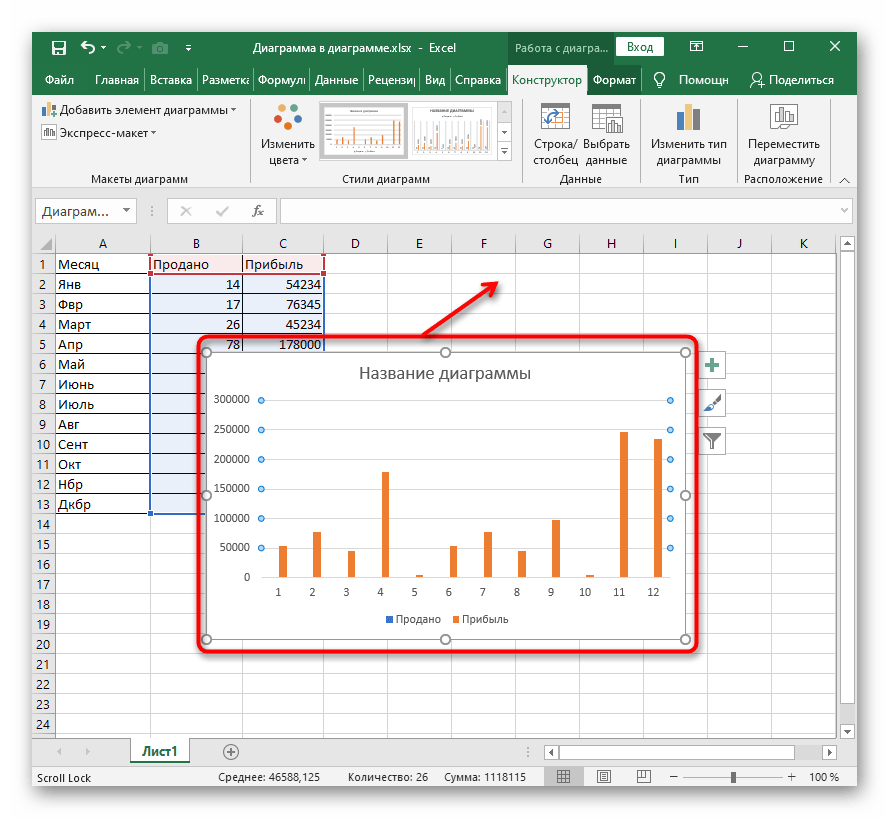The height and width of the screenshot is (818, 889).
Task: Click the horizontal scrollbar right arrow
Action: [829, 752]
